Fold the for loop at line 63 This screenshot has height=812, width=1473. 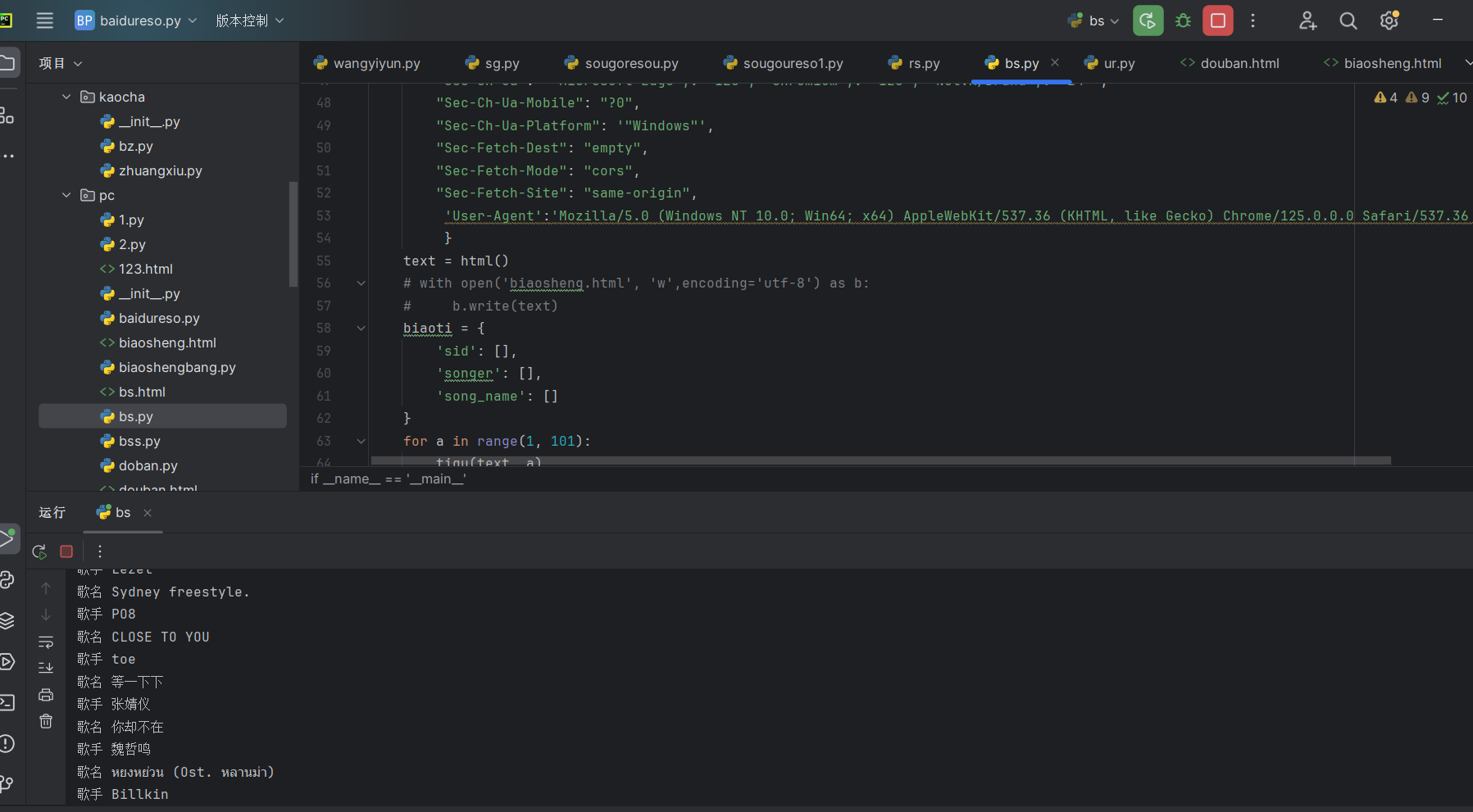pyautogui.click(x=361, y=441)
